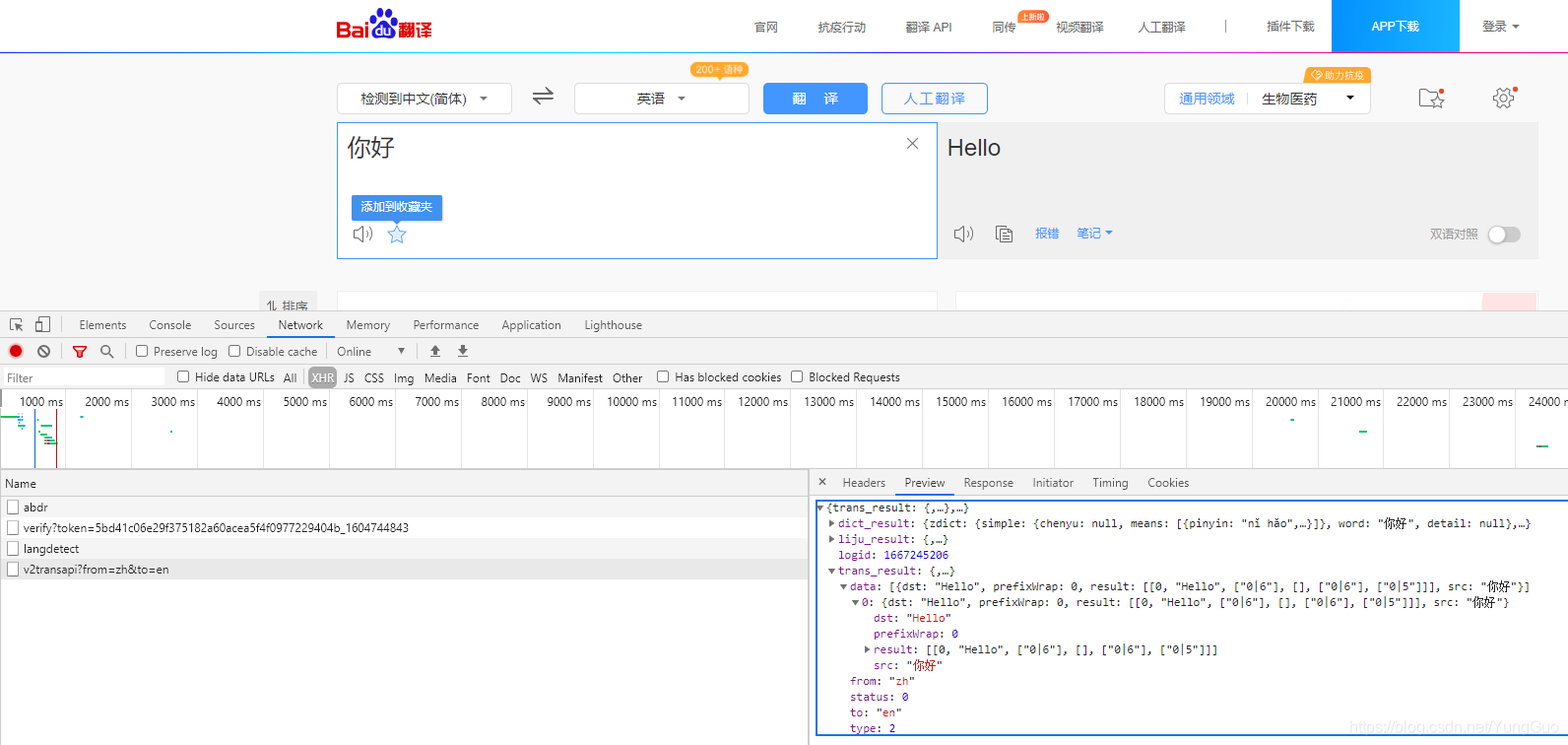This screenshot has width=1568, height=745.
Task: Select the JS request type filter
Action: pos(349,377)
